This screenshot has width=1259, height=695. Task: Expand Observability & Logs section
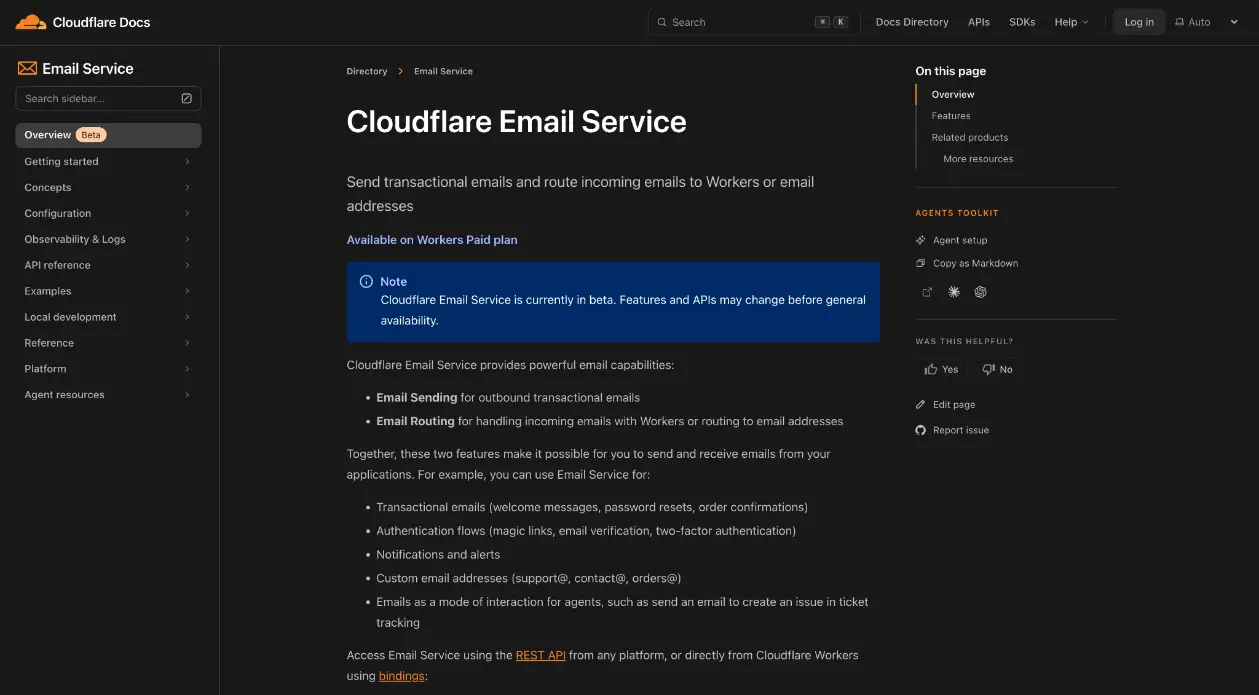click(108, 239)
